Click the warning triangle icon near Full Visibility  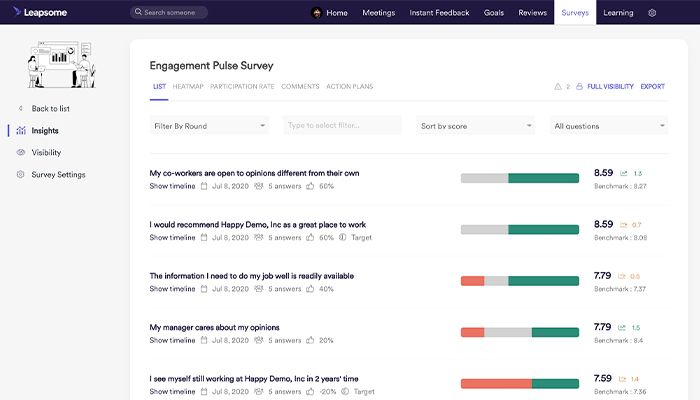tap(558, 87)
